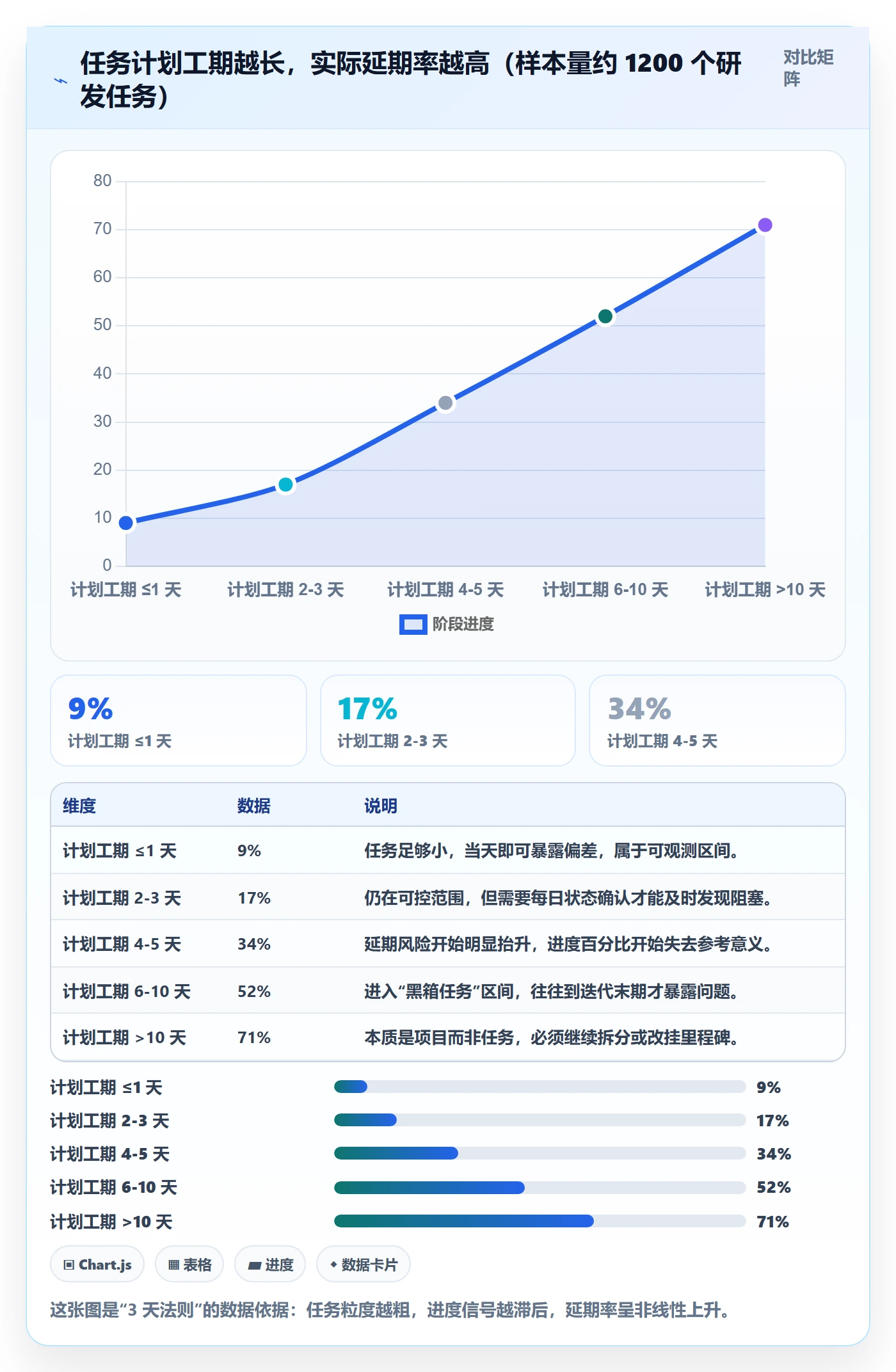Select the gray data point for 4-5 天

pos(445,403)
